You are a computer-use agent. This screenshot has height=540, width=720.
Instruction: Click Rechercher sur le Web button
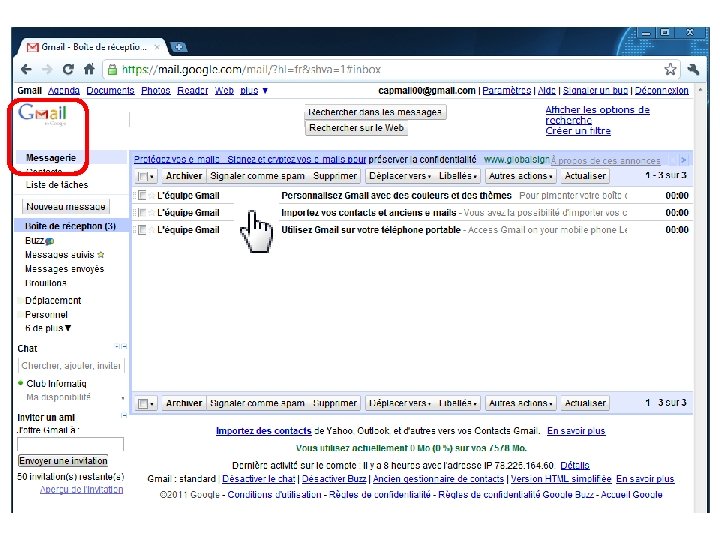356,128
